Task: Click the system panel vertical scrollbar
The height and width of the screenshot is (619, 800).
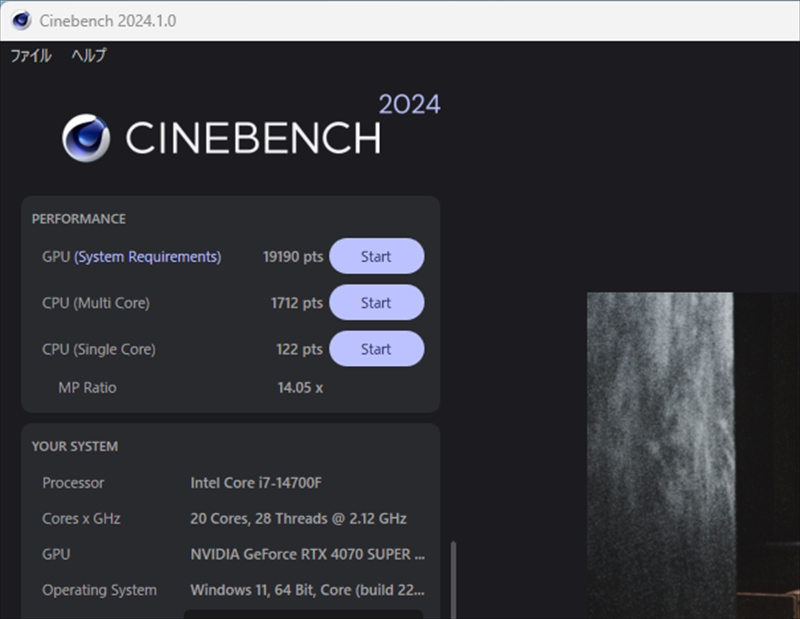Action: 453,580
